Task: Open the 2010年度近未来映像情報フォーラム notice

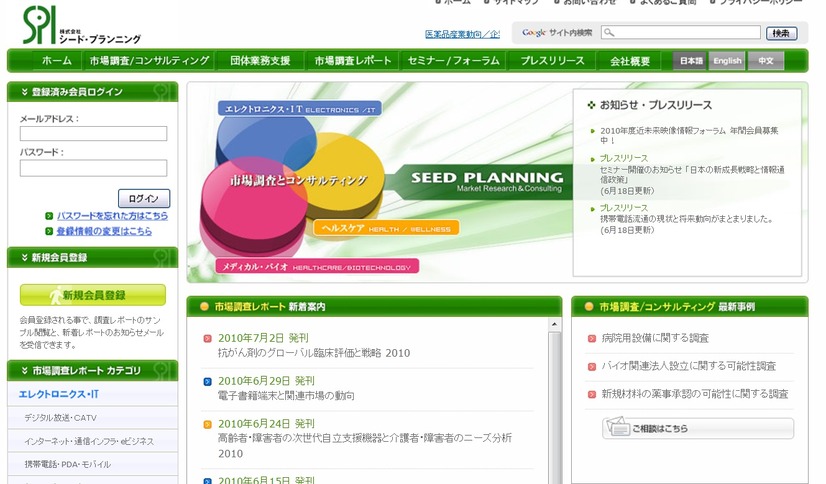Action: click(x=689, y=135)
